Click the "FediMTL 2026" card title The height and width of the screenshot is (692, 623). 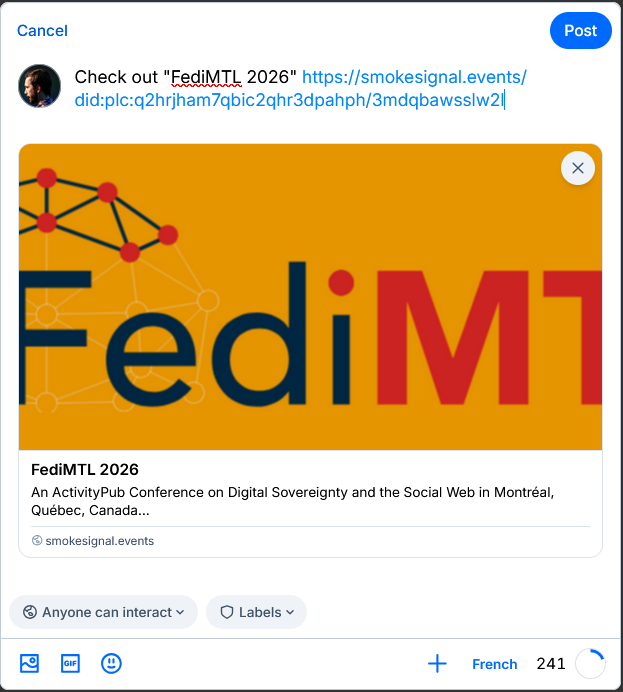(x=85, y=469)
